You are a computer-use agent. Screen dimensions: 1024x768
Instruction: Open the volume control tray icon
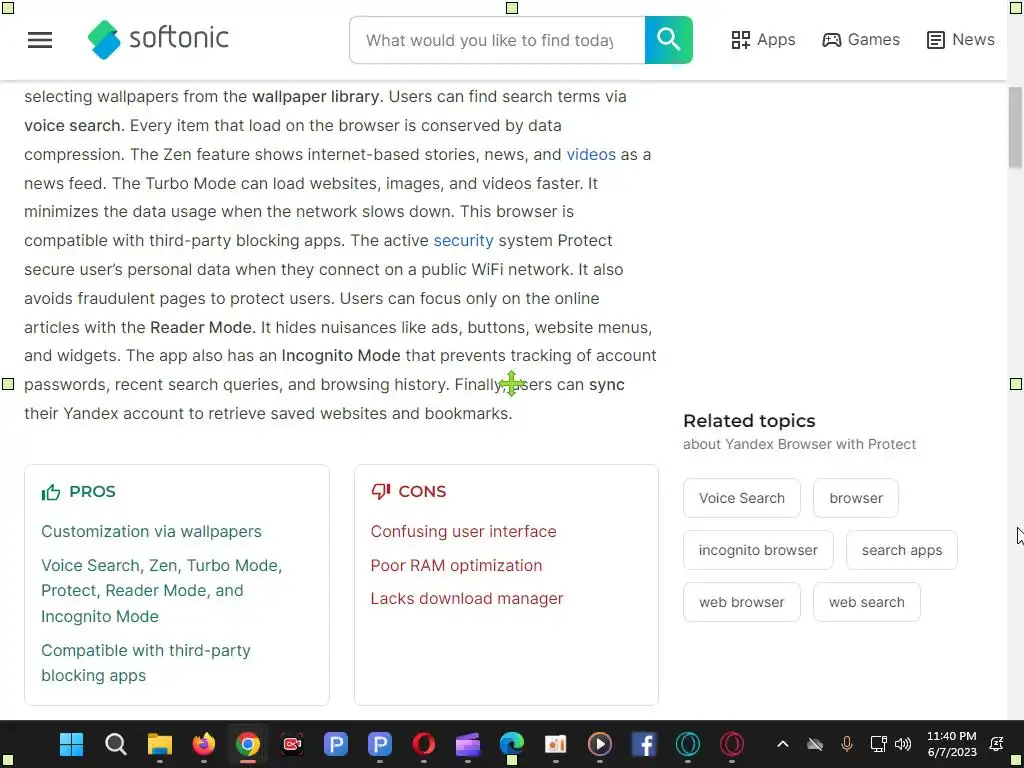[x=903, y=744]
